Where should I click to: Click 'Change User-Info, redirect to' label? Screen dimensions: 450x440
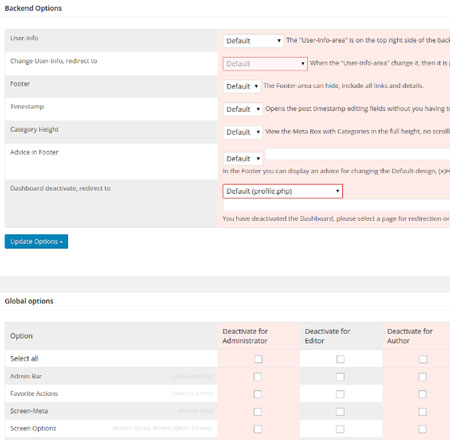coord(54,61)
